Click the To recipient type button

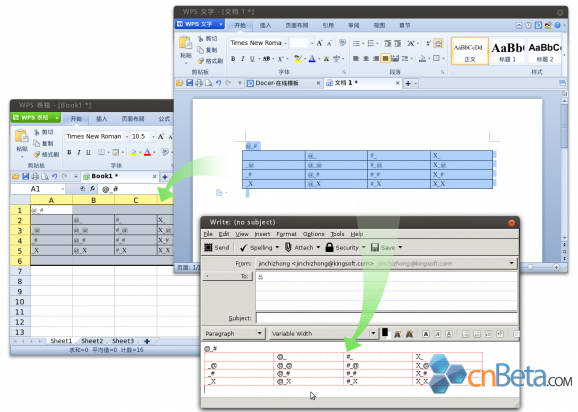(228, 276)
